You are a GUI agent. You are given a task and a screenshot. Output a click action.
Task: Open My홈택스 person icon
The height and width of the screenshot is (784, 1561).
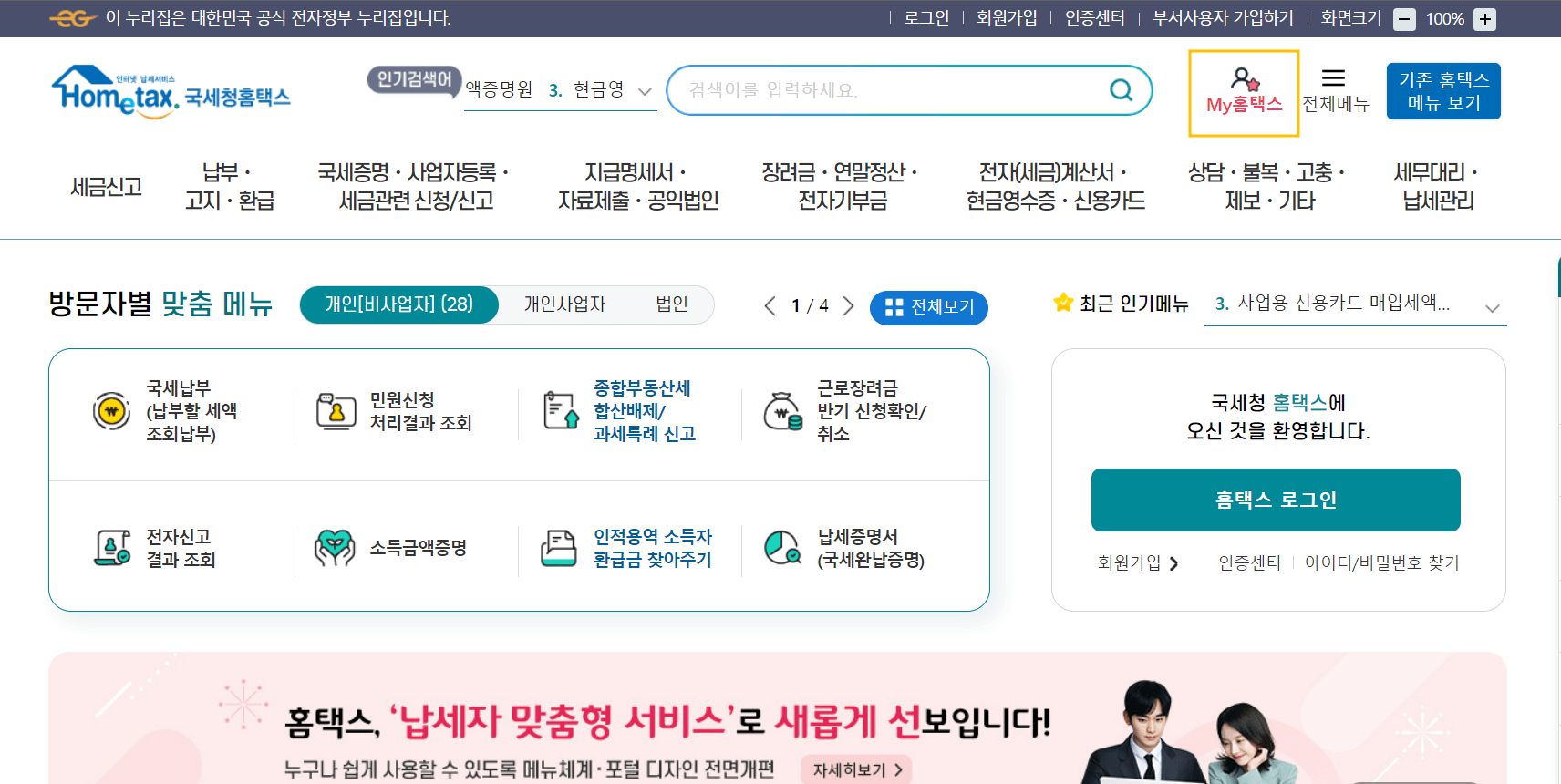pos(1245,78)
